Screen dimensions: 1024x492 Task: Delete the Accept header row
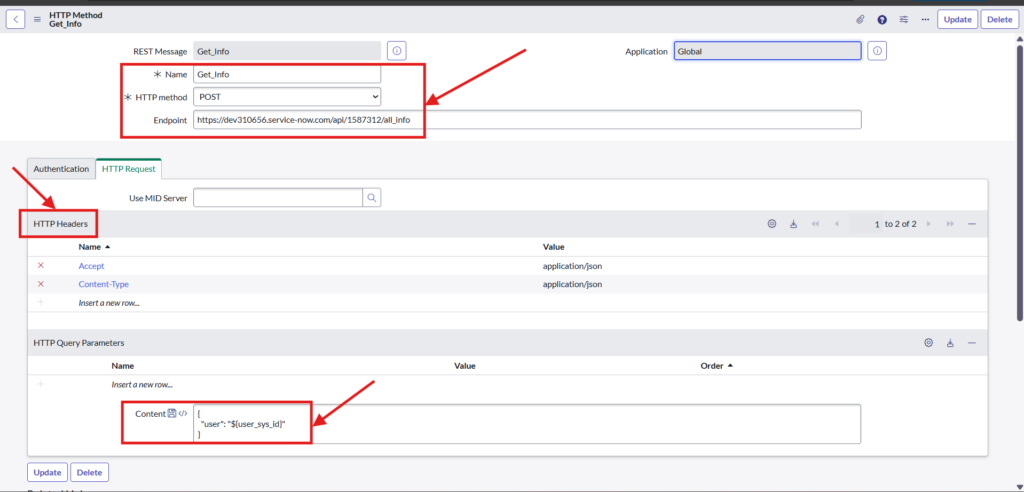coord(41,266)
